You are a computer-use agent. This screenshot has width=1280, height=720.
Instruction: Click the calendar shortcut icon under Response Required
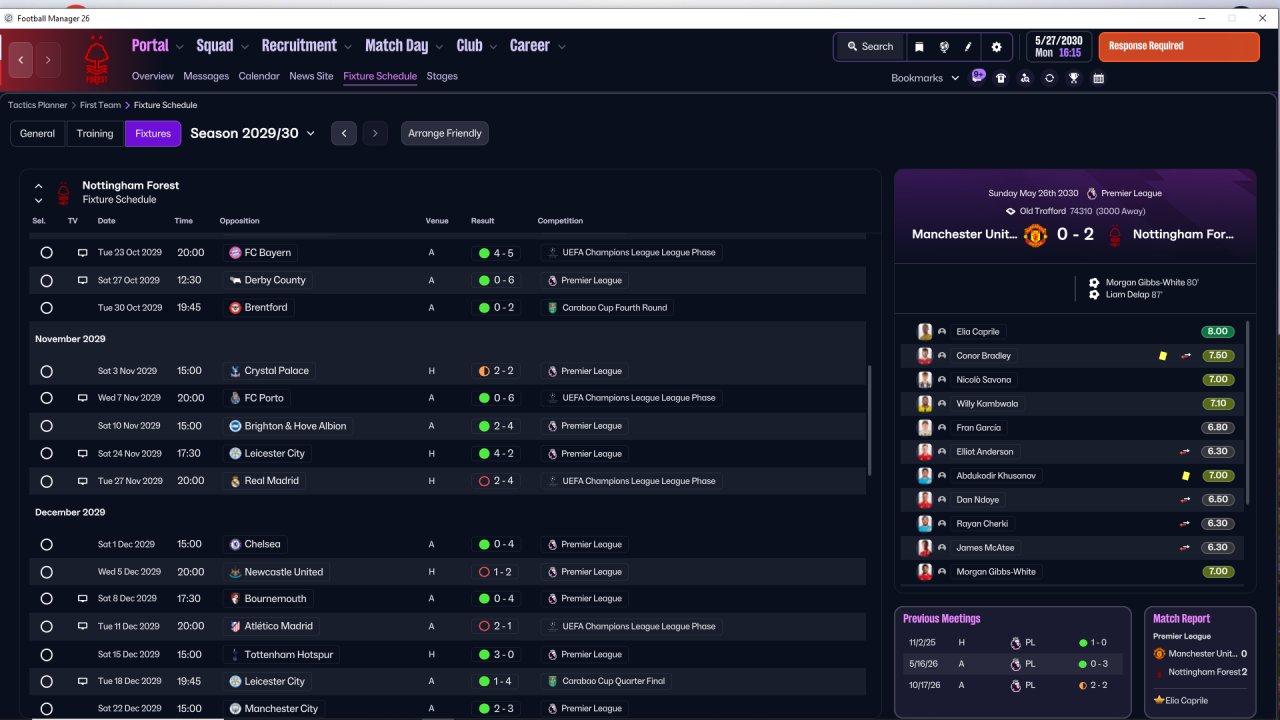pos(1098,78)
